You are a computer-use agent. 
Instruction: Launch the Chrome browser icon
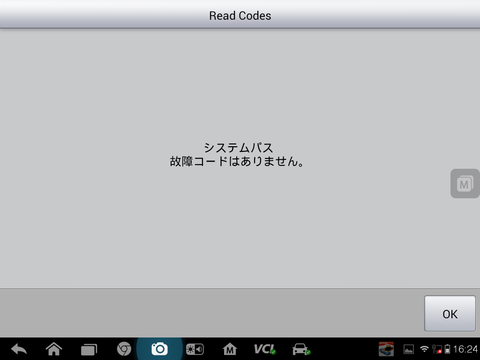pyautogui.click(x=124, y=349)
